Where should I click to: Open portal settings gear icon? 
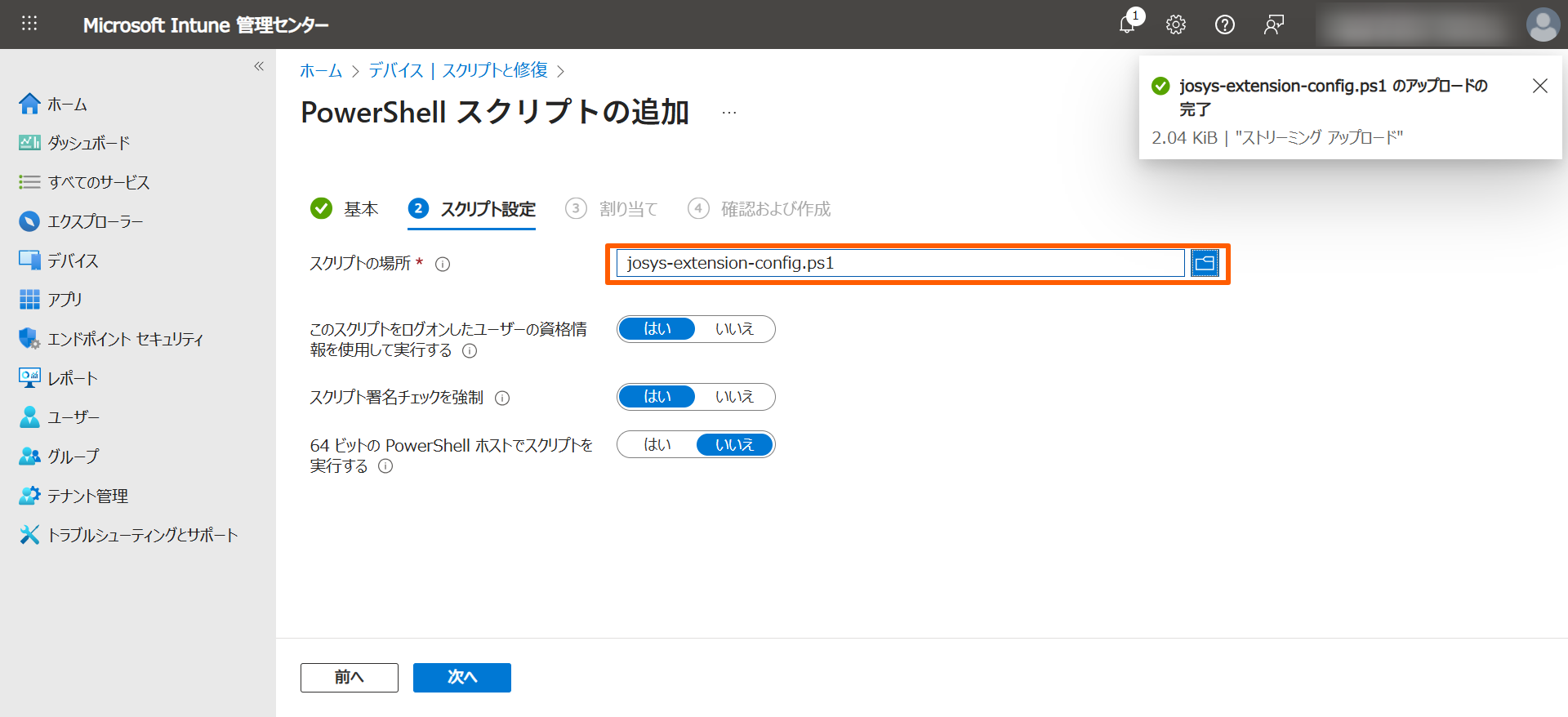tap(1175, 24)
